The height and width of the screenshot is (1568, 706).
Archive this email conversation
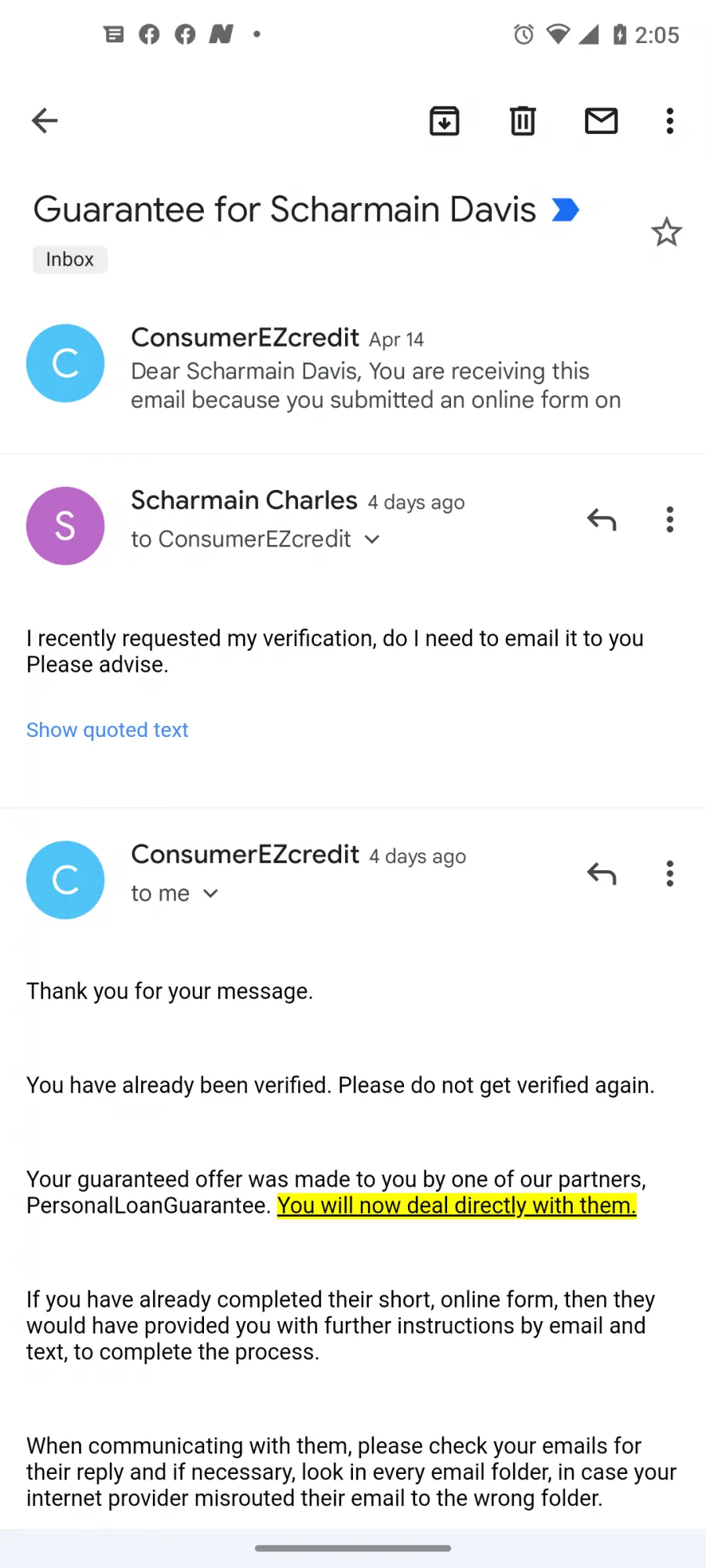point(444,121)
